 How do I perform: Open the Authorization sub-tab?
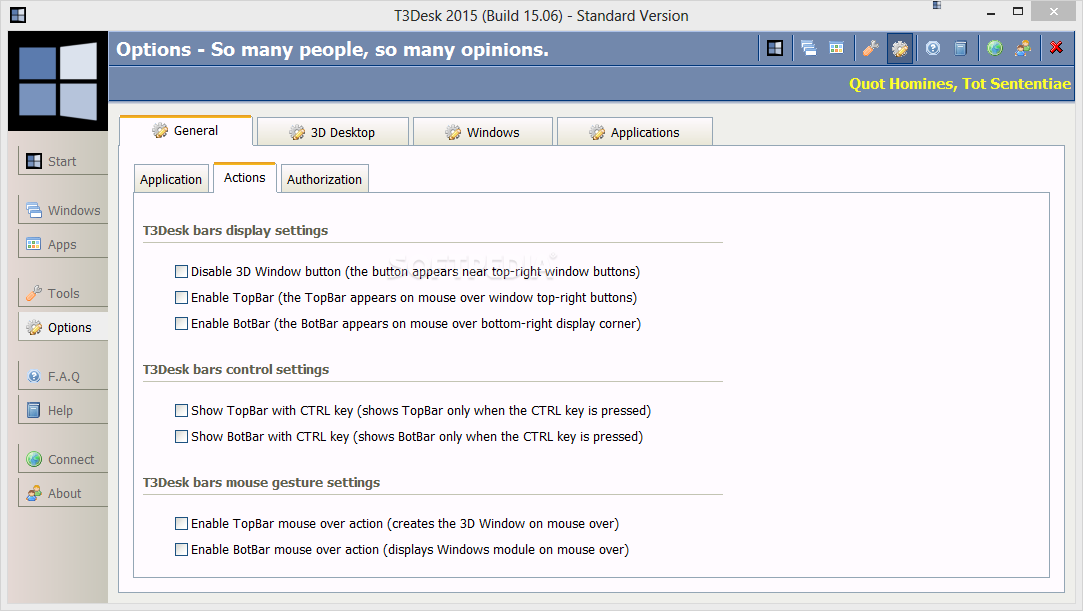324,179
